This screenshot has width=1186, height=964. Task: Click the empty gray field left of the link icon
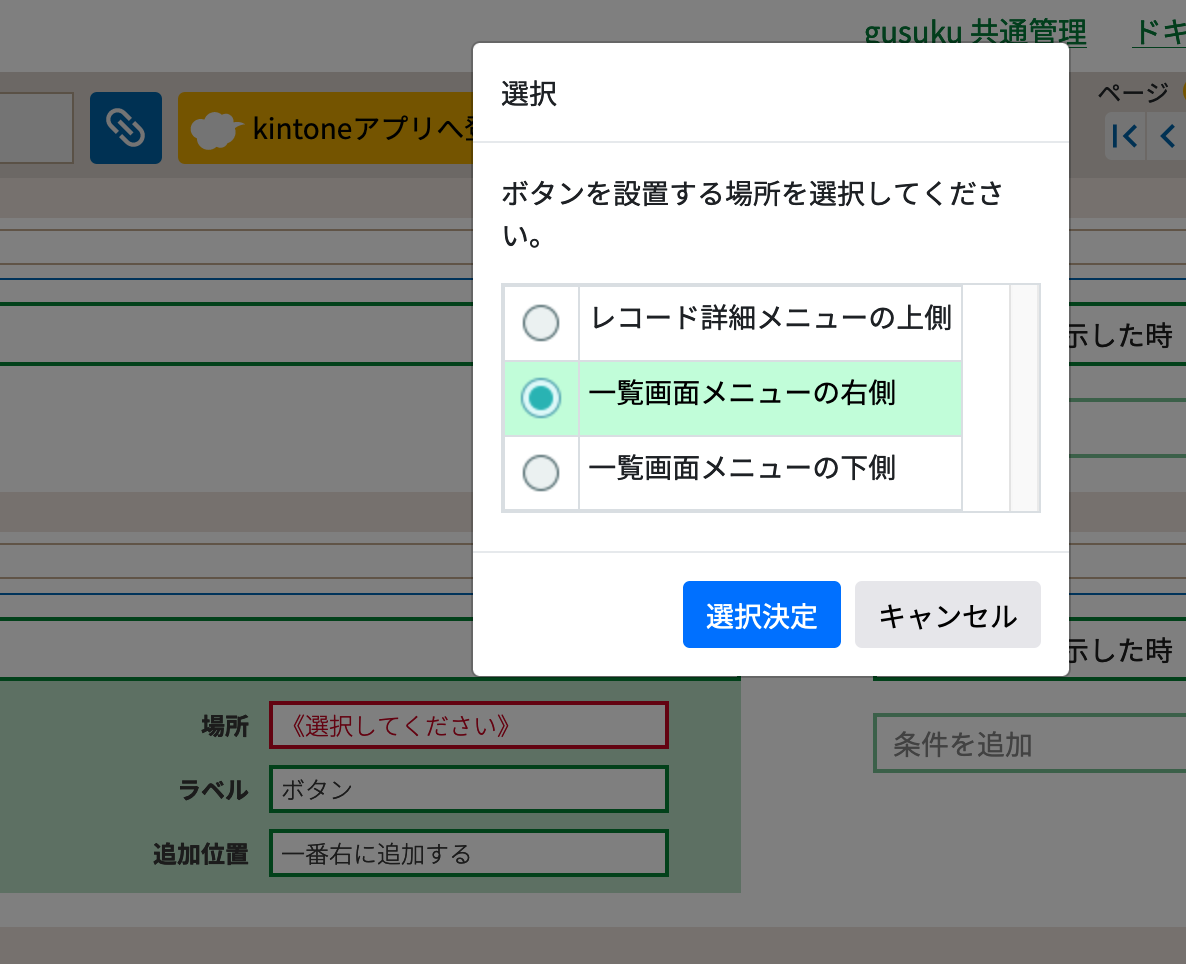click(x=35, y=127)
